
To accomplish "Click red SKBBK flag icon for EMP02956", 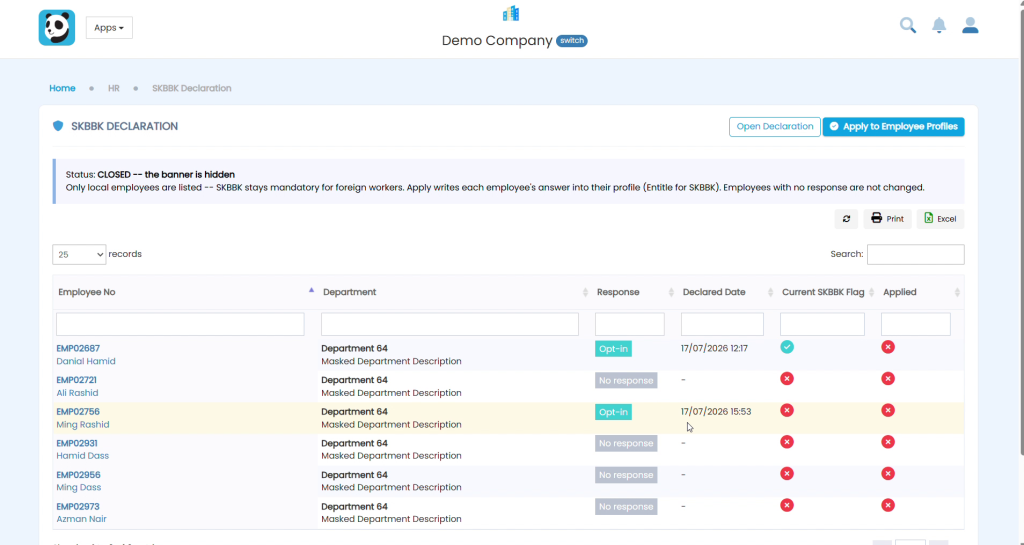I will pos(787,474).
